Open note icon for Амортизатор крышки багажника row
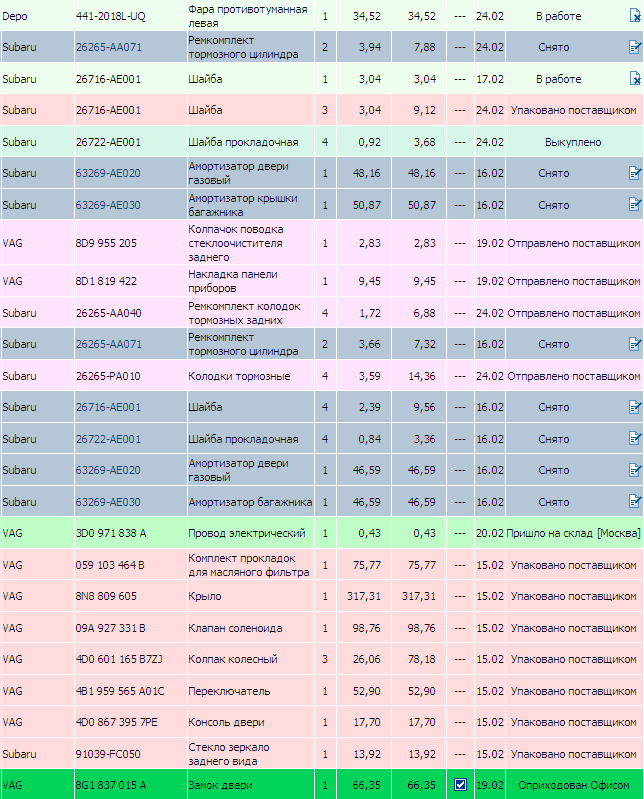The height and width of the screenshot is (799, 644). point(635,205)
